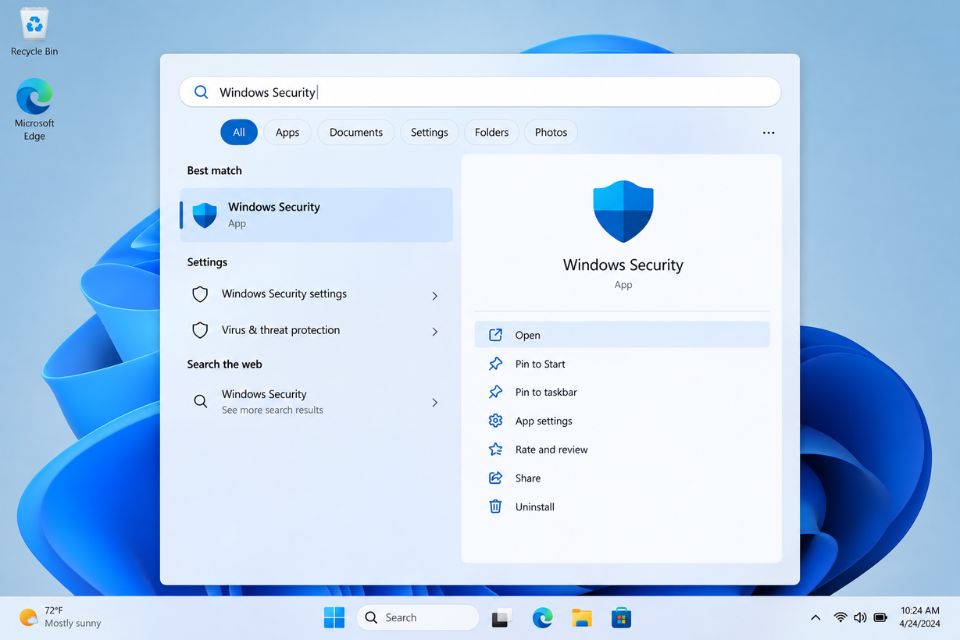Click the star icon for Rate and review
The width and height of the screenshot is (960, 640).
coord(495,450)
